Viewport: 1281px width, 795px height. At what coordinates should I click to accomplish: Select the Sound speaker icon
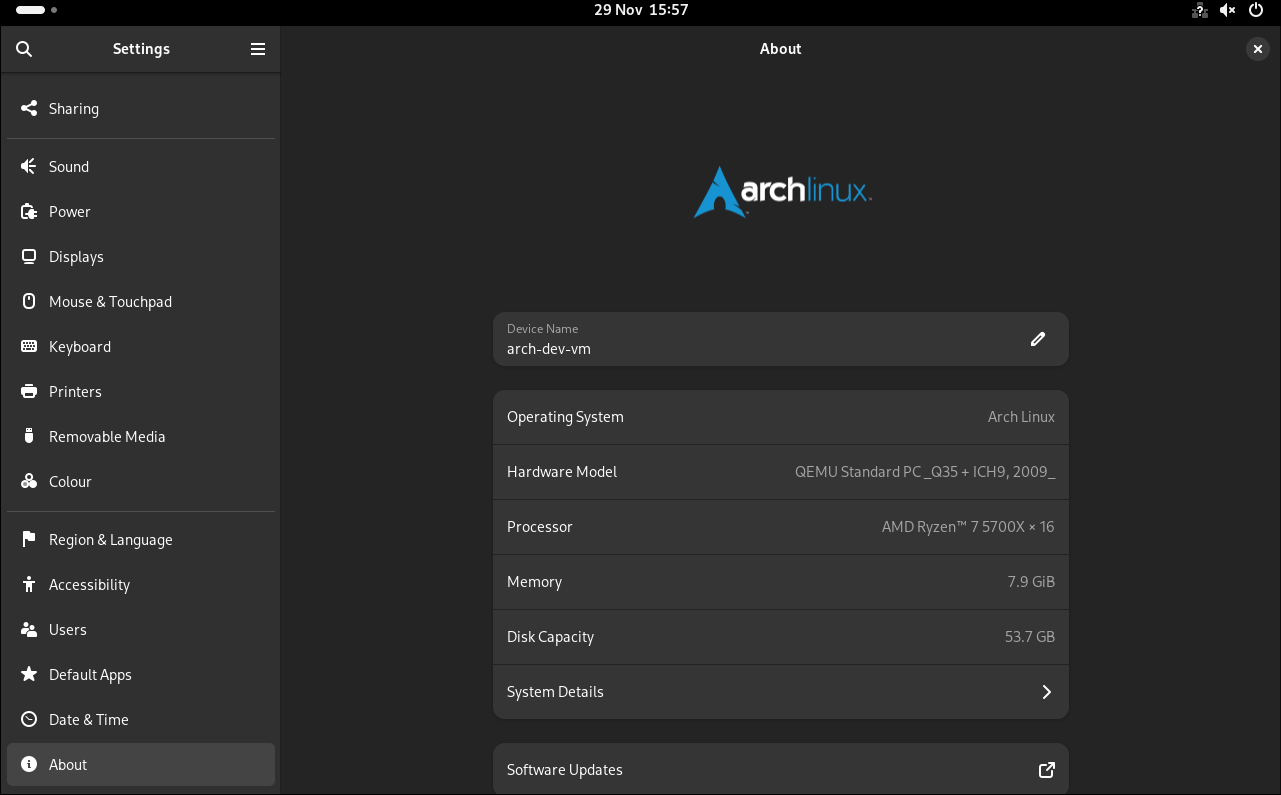pos(29,167)
